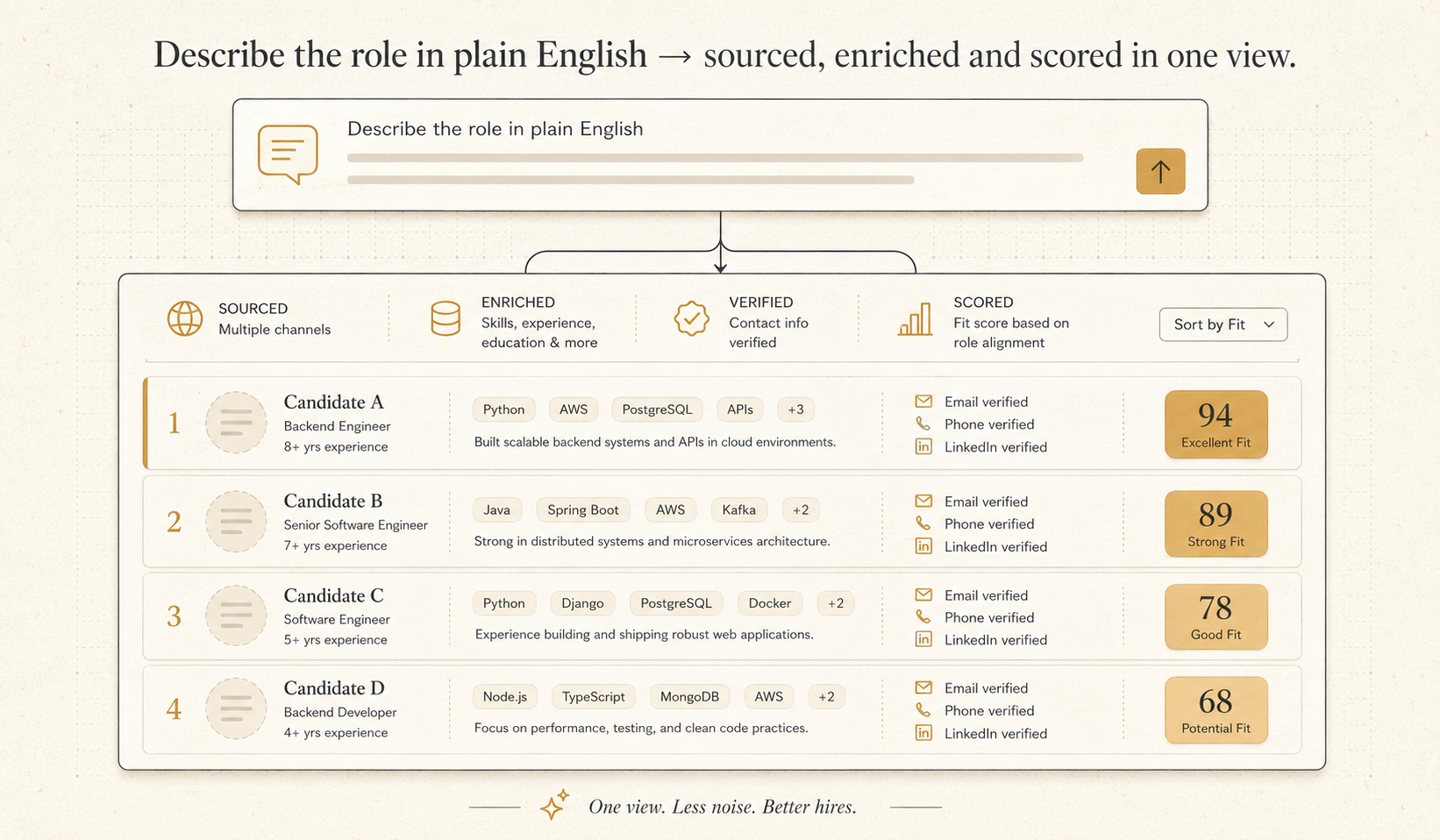Click the checkmark badge icon beside VERIFIED
Image resolution: width=1440 pixels, height=840 pixels.
(692, 319)
